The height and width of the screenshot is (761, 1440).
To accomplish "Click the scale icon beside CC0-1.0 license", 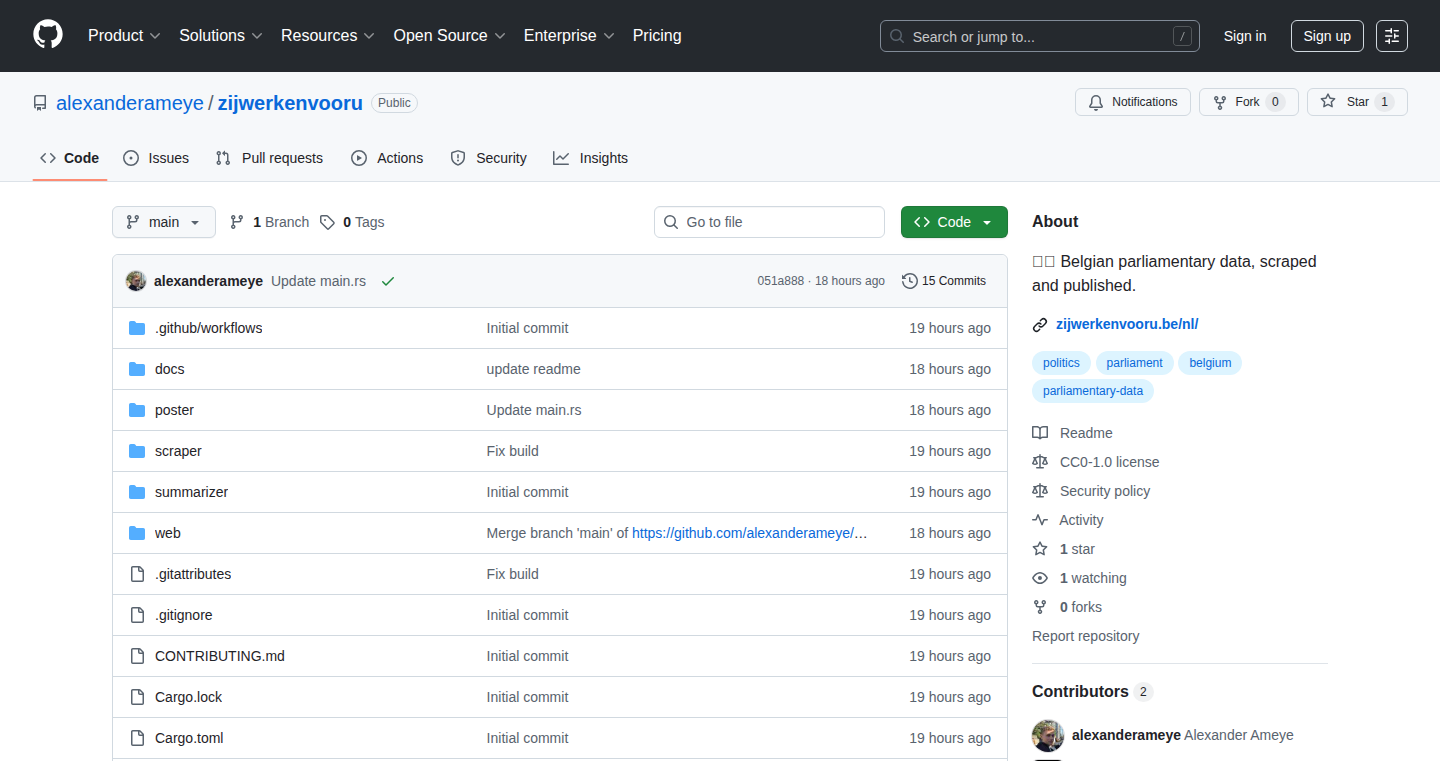I will pos(1040,462).
